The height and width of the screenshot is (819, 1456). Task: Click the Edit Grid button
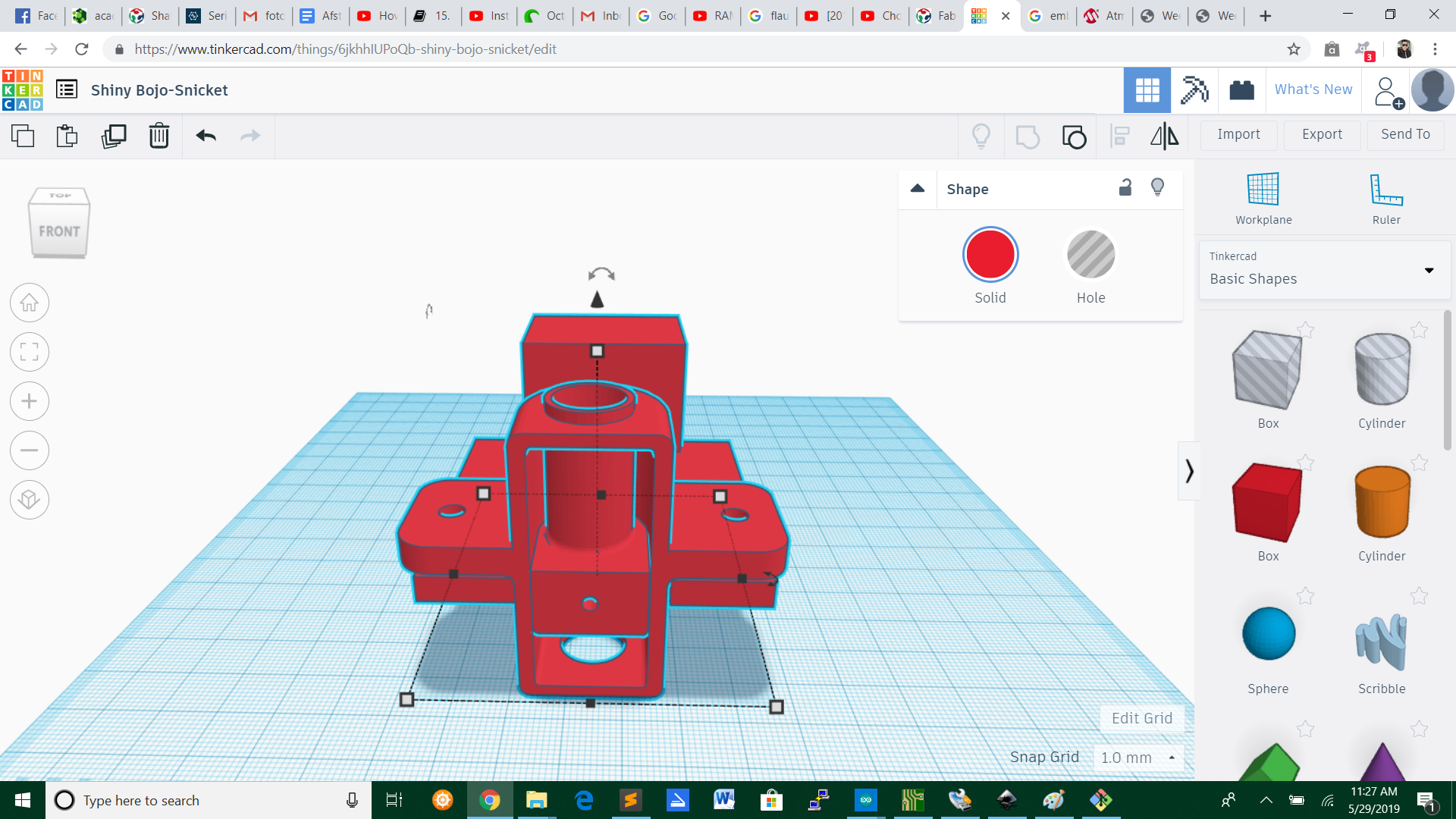1142,718
